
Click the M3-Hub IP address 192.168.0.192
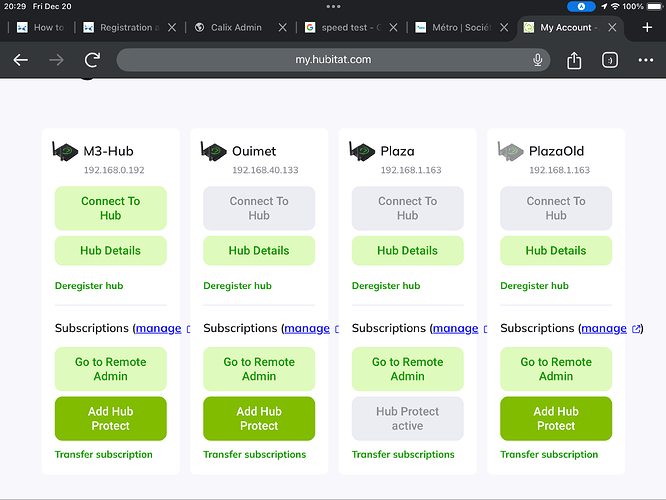pyautogui.click(x=114, y=170)
